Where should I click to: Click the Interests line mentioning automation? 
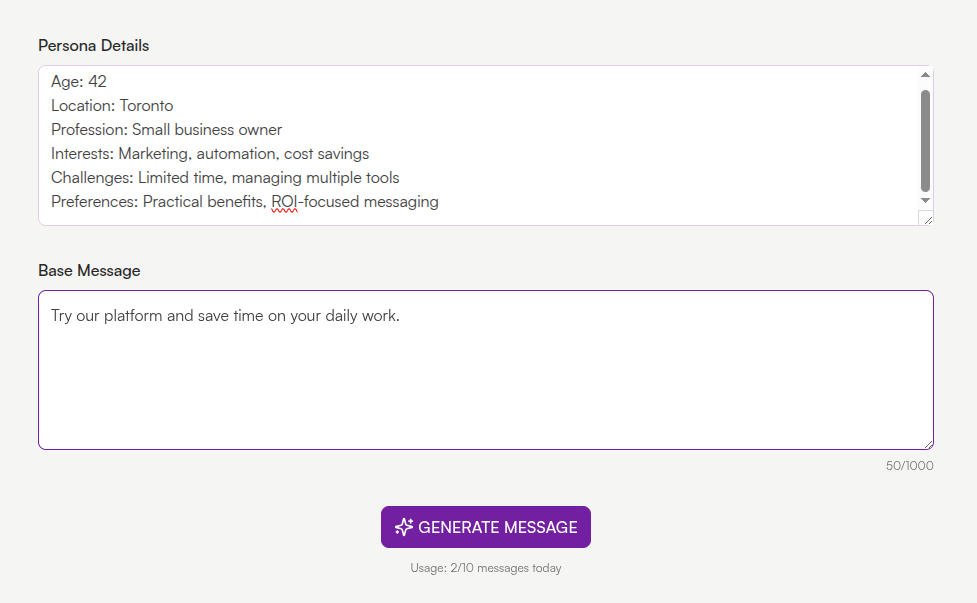pyautogui.click(x=210, y=153)
